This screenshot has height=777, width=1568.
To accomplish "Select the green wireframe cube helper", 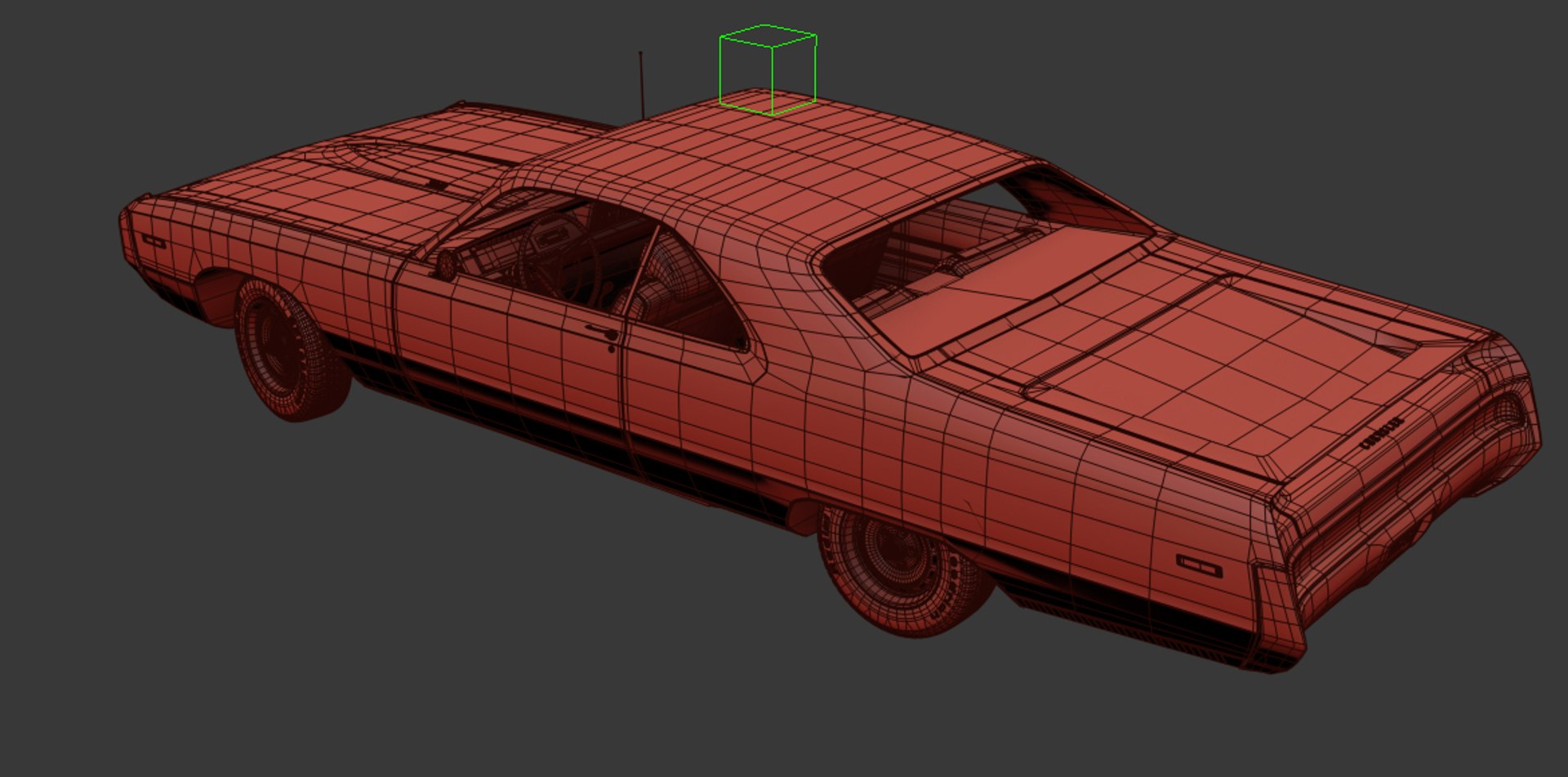I will (x=768, y=70).
